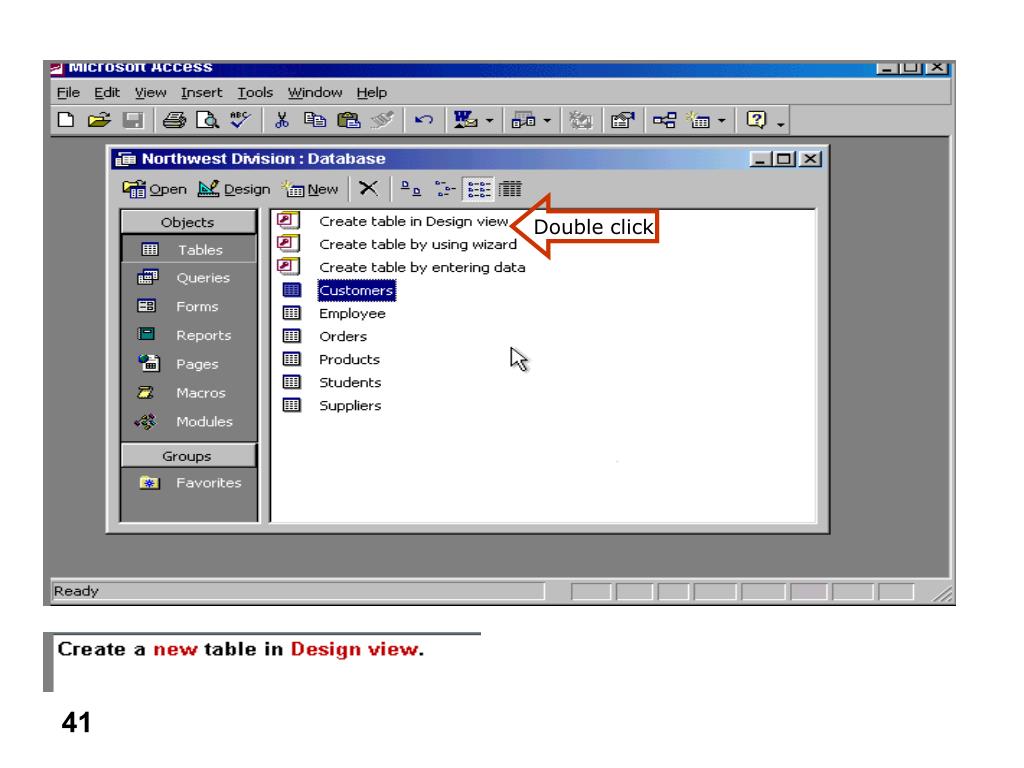This screenshot has width=1024, height=768.
Task: Click the Format Painter brush icon
Action: [x=383, y=120]
